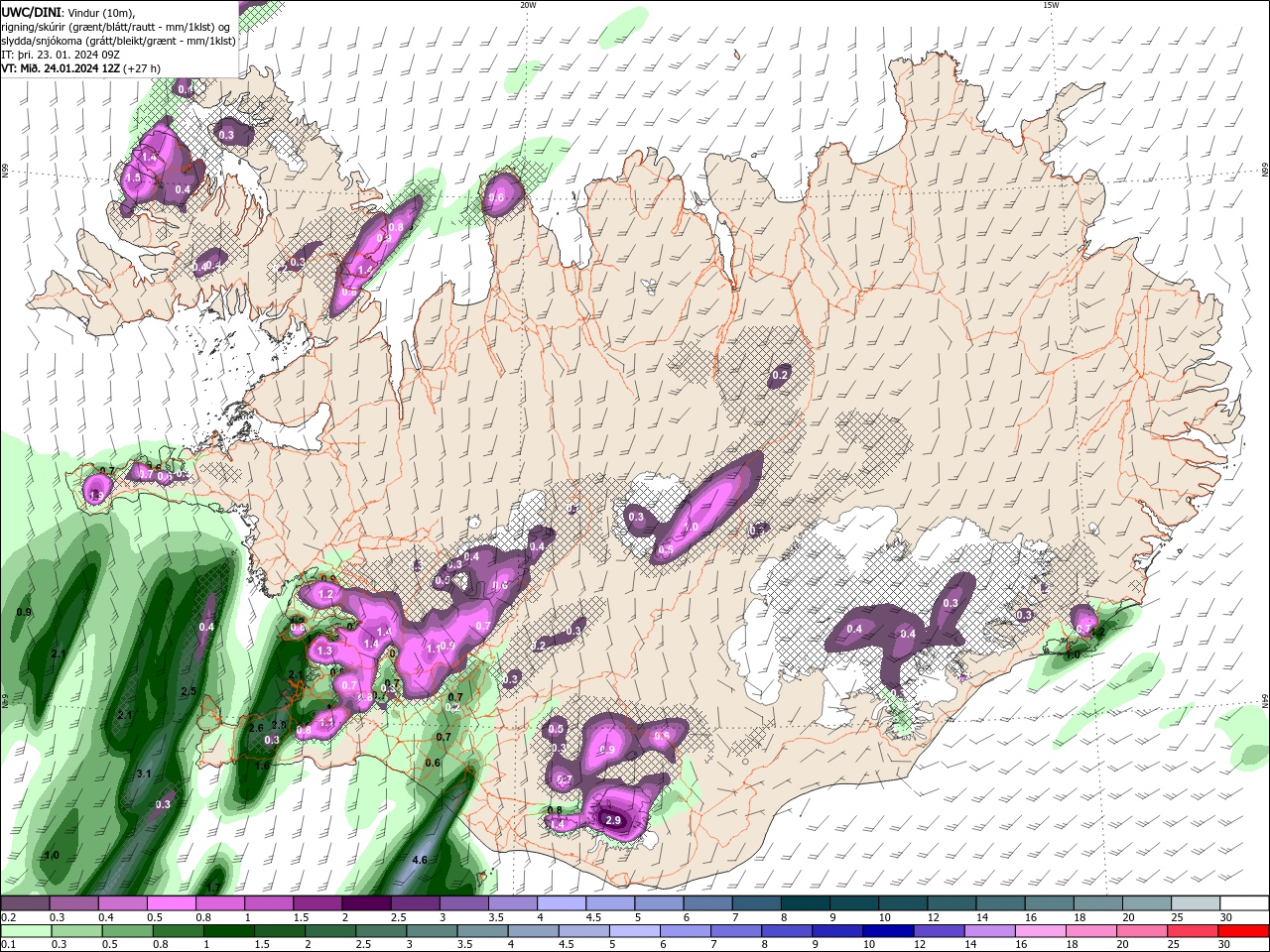Image resolution: width=1270 pixels, height=952 pixels.
Task: Pick the lightest green bottom legend swatch at 0.1
Action: (x=26, y=930)
